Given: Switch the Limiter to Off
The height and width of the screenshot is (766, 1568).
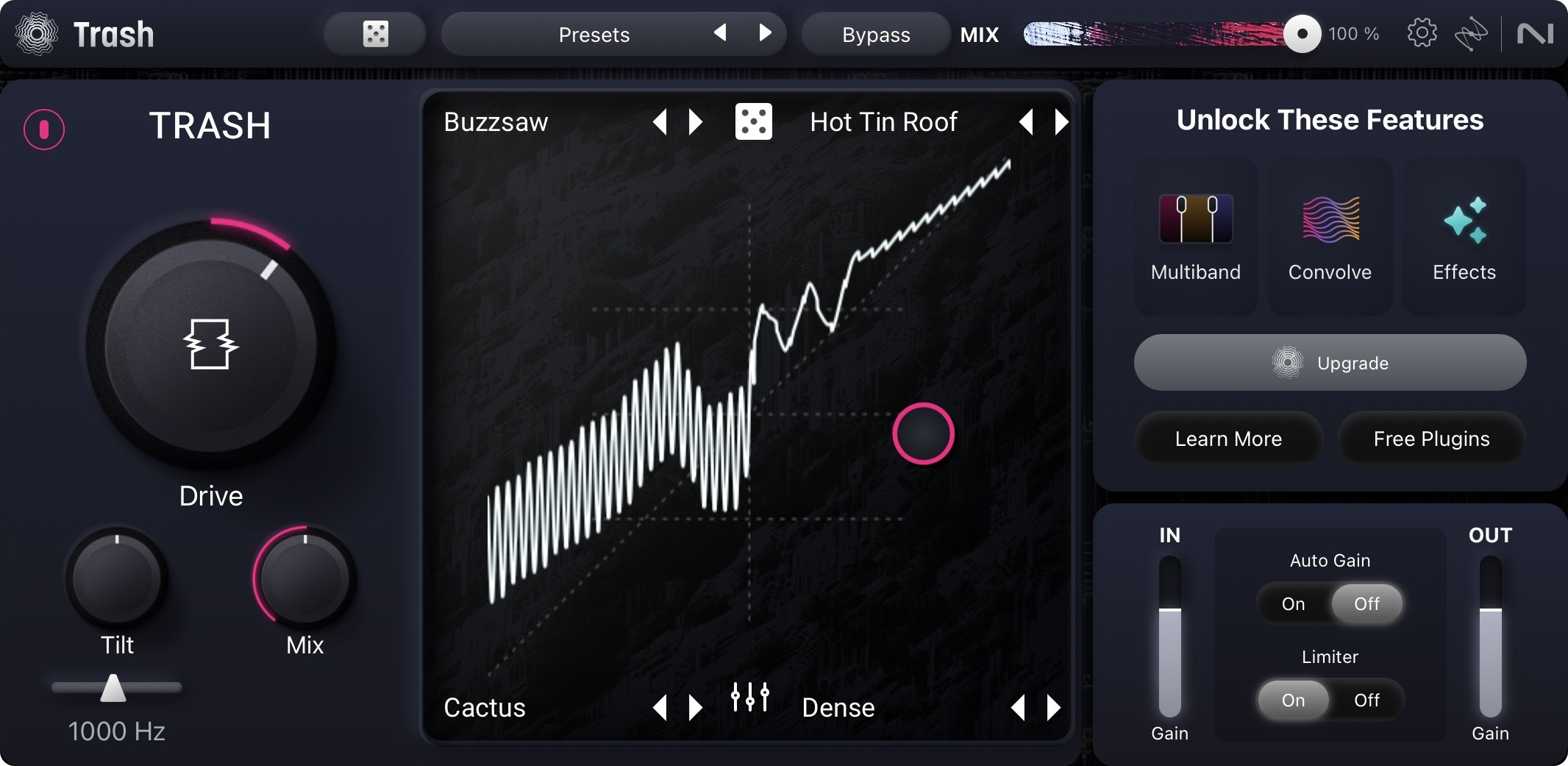Looking at the screenshot, I should pyautogui.click(x=1366, y=701).
